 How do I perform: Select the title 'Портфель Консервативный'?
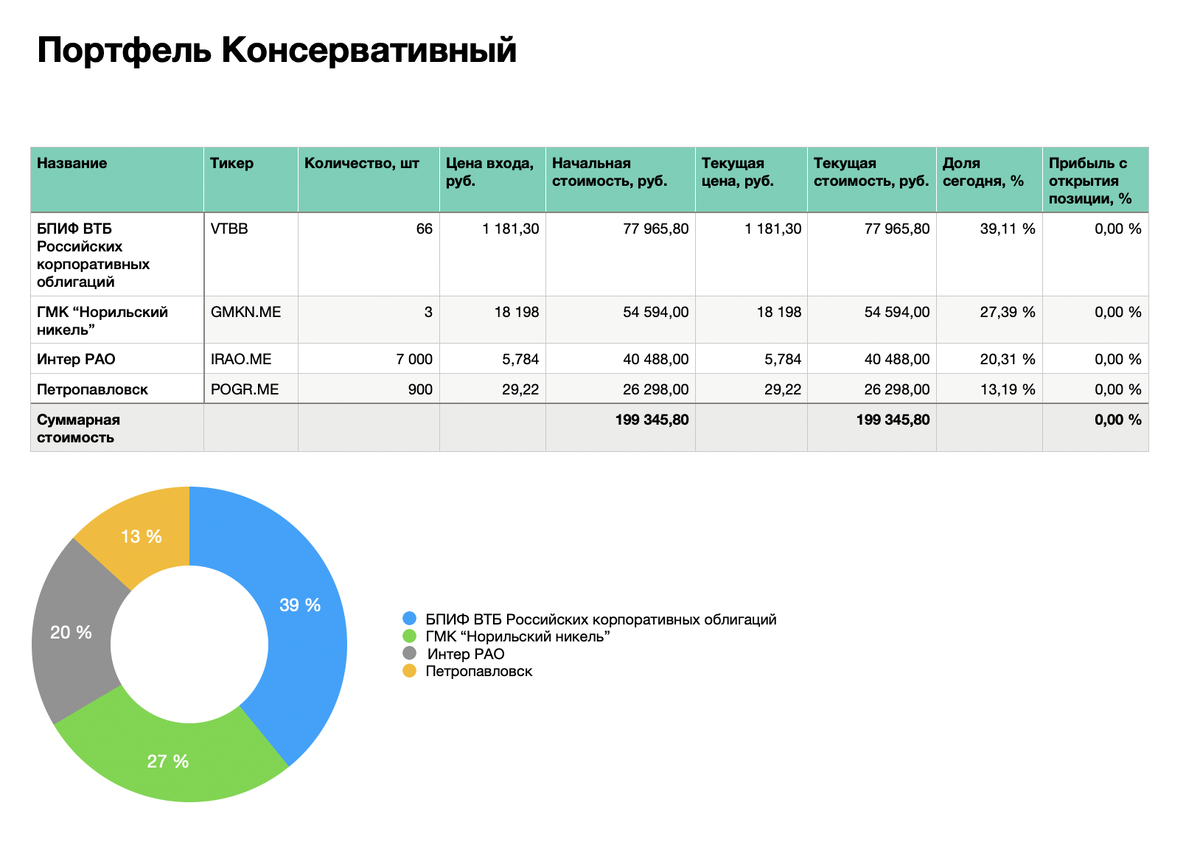[x=277, y=50]
